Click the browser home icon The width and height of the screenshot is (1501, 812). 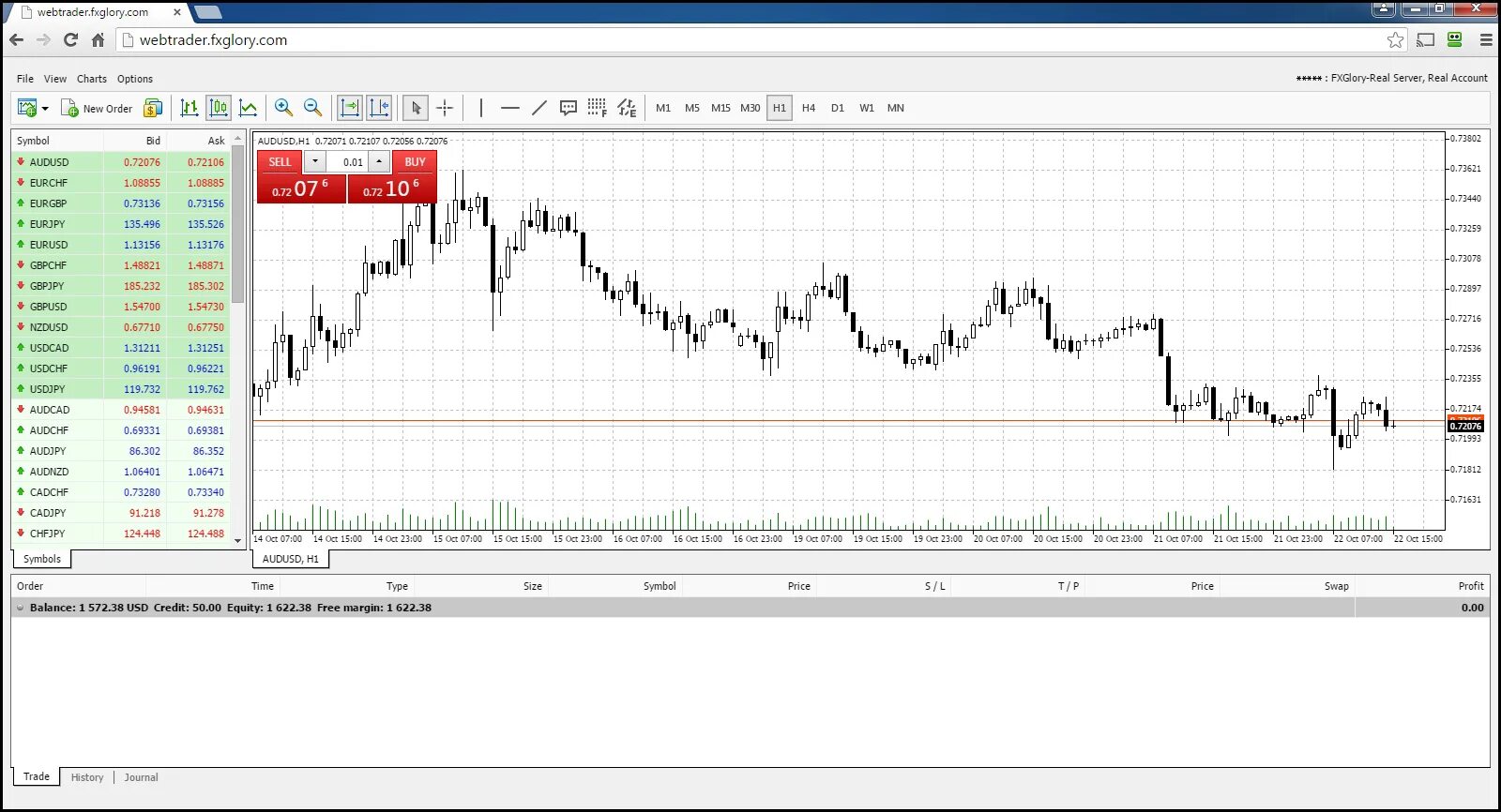coord(98,40)
